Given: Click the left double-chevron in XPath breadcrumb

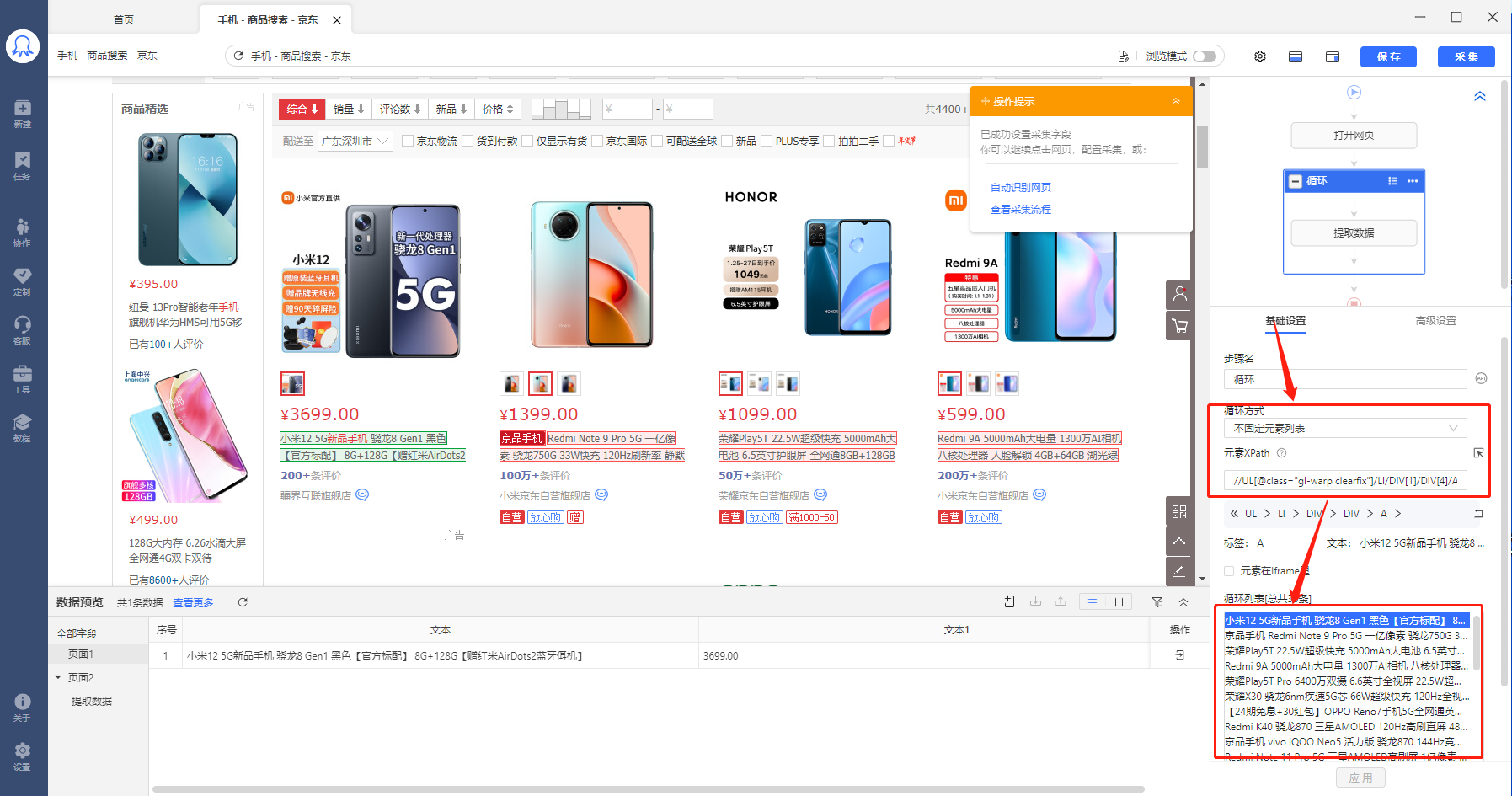Looking at the screenshot, I should point(1235,513).
